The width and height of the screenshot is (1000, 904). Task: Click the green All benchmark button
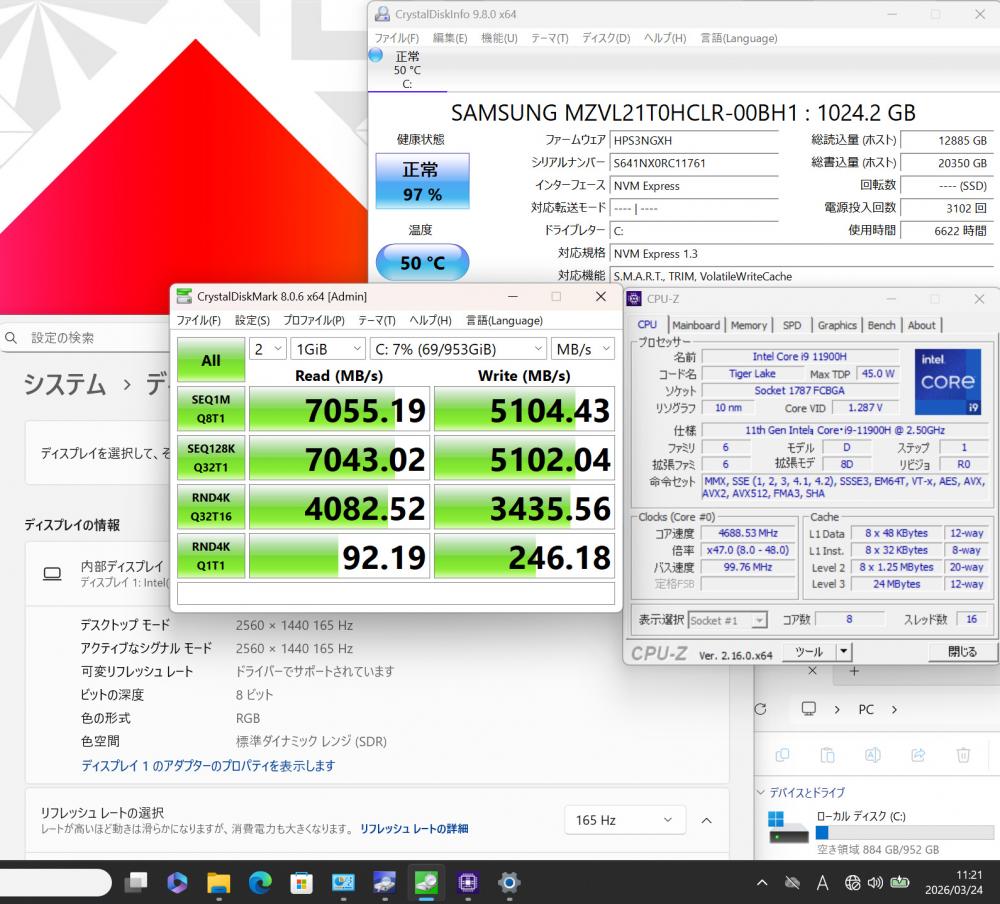click(211, 360)
